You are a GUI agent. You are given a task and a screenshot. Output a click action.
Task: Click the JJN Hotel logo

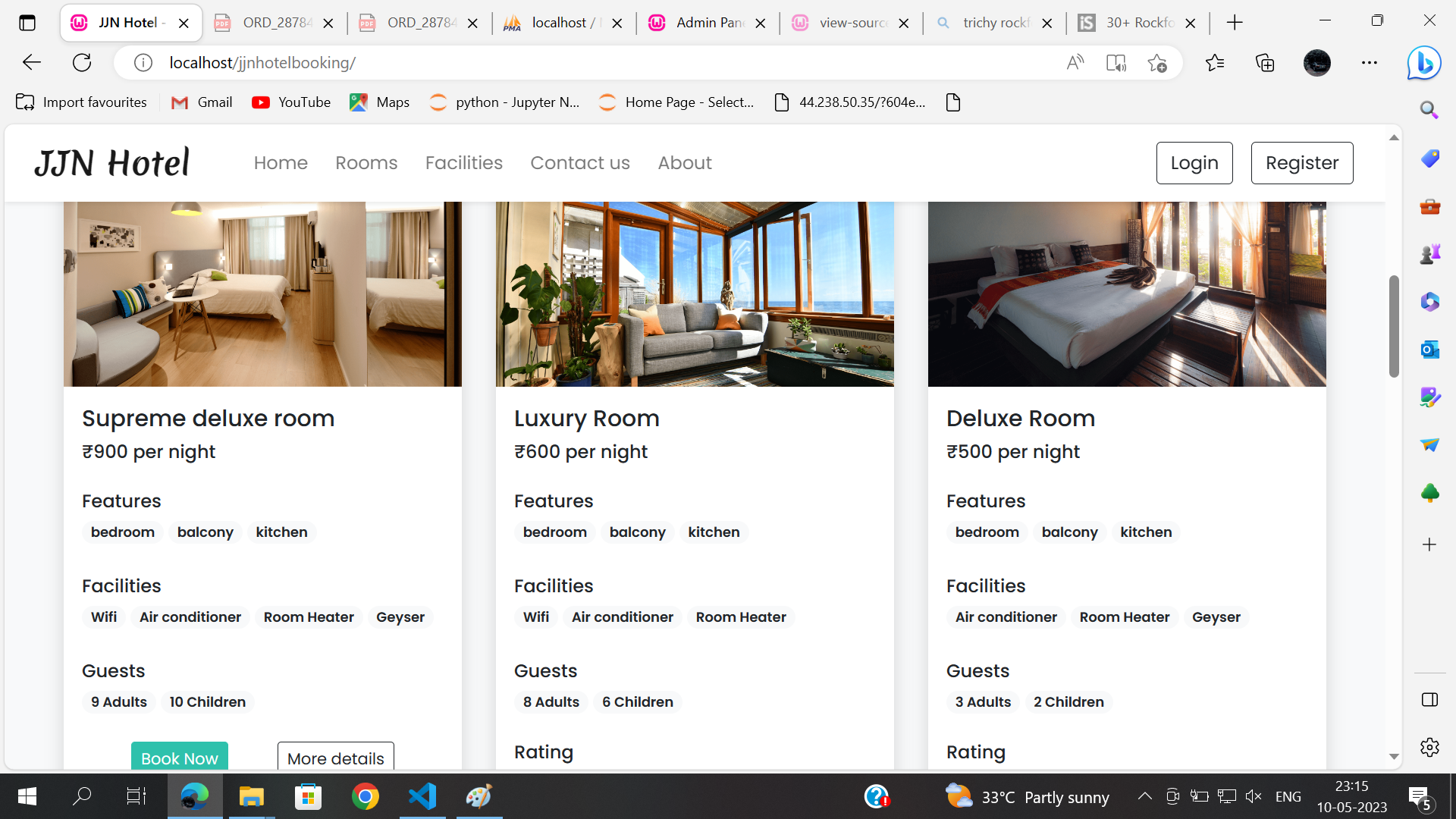(111, 162)
